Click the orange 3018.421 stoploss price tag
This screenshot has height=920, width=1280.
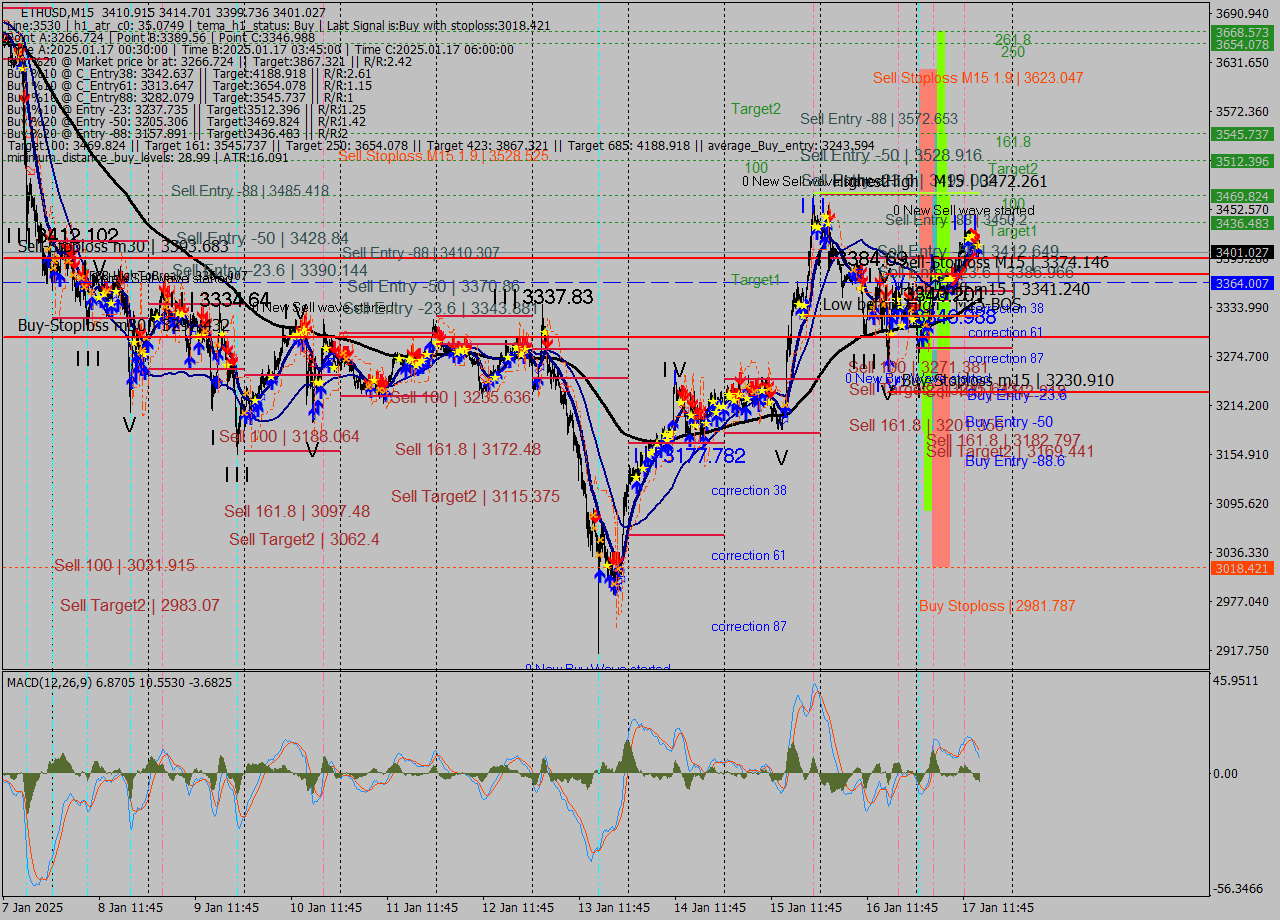(x=1242, y=568)
